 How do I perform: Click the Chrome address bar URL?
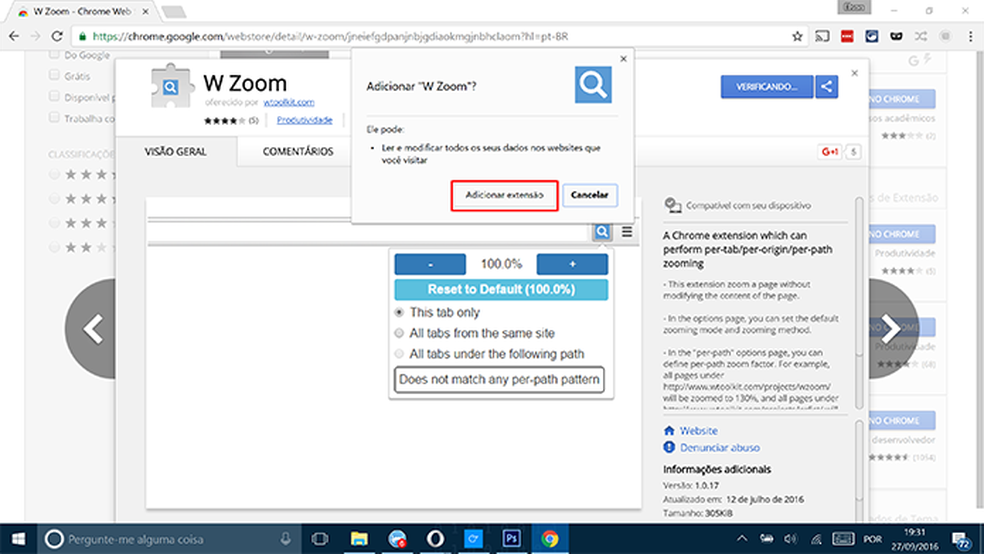point(330,36)
